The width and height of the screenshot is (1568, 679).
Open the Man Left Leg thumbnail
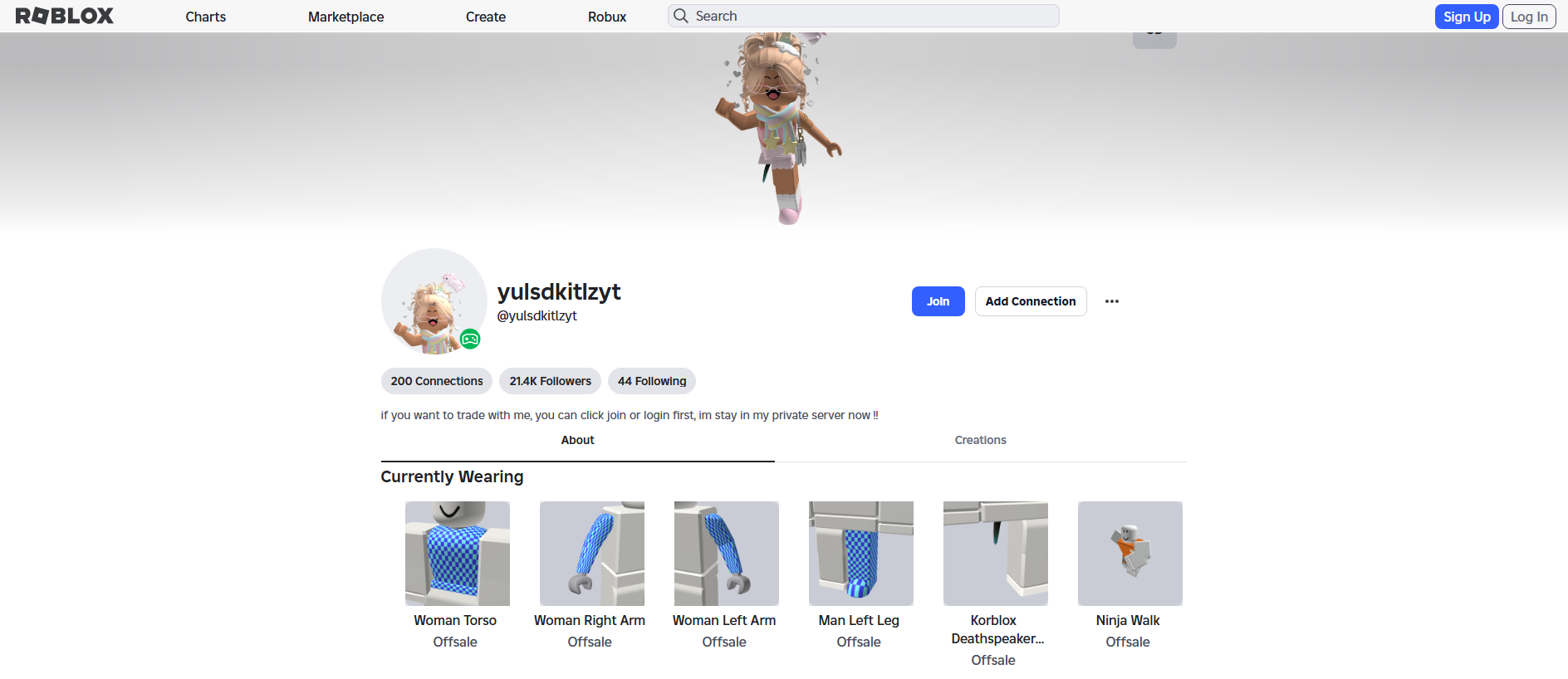point(861,554)
